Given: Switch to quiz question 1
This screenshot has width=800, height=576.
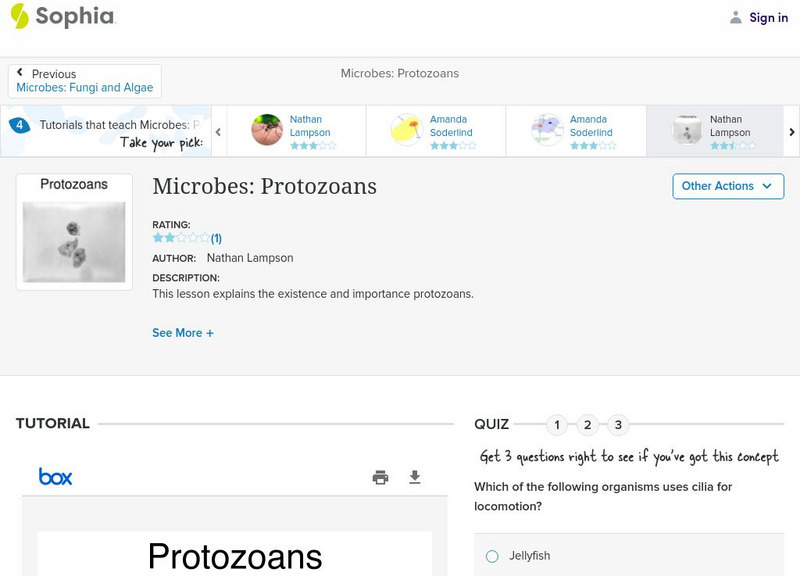Looking at the screenshot, I should point(557,425).
